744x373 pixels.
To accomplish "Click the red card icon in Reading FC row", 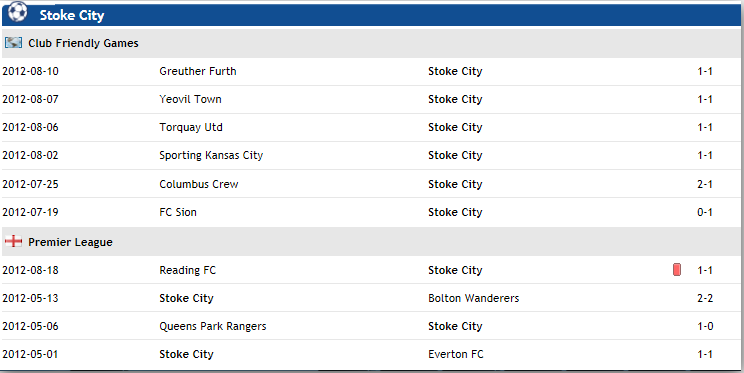I will point(677,270).
